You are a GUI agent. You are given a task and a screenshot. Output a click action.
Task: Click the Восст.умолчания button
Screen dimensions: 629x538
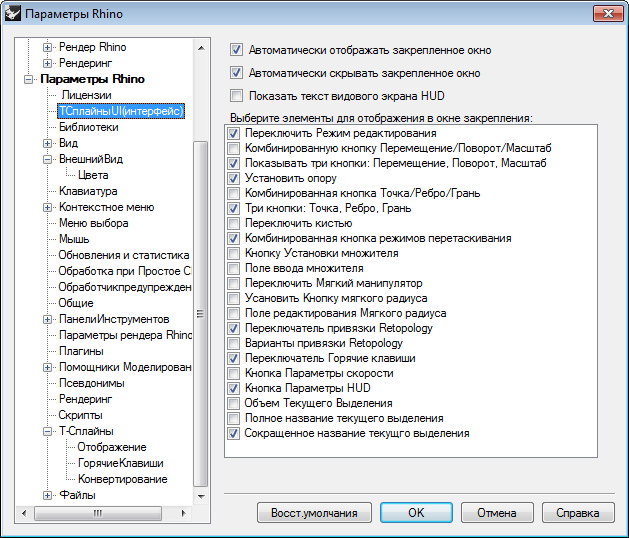(x=314, y=513)
